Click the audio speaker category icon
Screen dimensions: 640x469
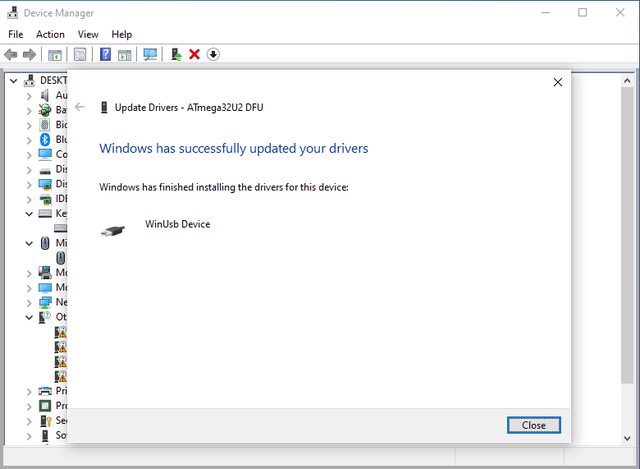[45, 96]
